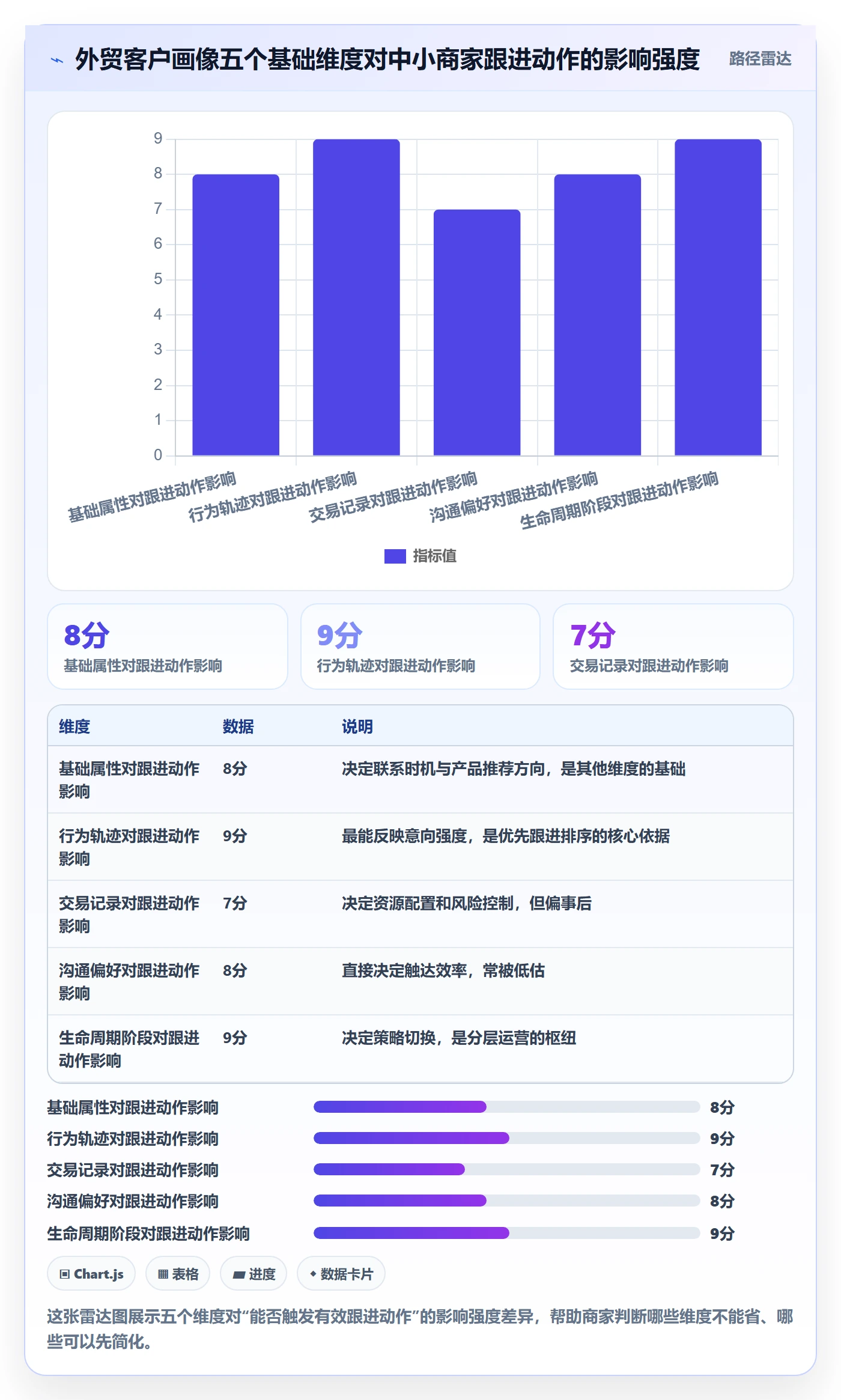Select the 行为轨迹 bar in the chart
The image size is (841, 1400).
[x=356, y=297]
